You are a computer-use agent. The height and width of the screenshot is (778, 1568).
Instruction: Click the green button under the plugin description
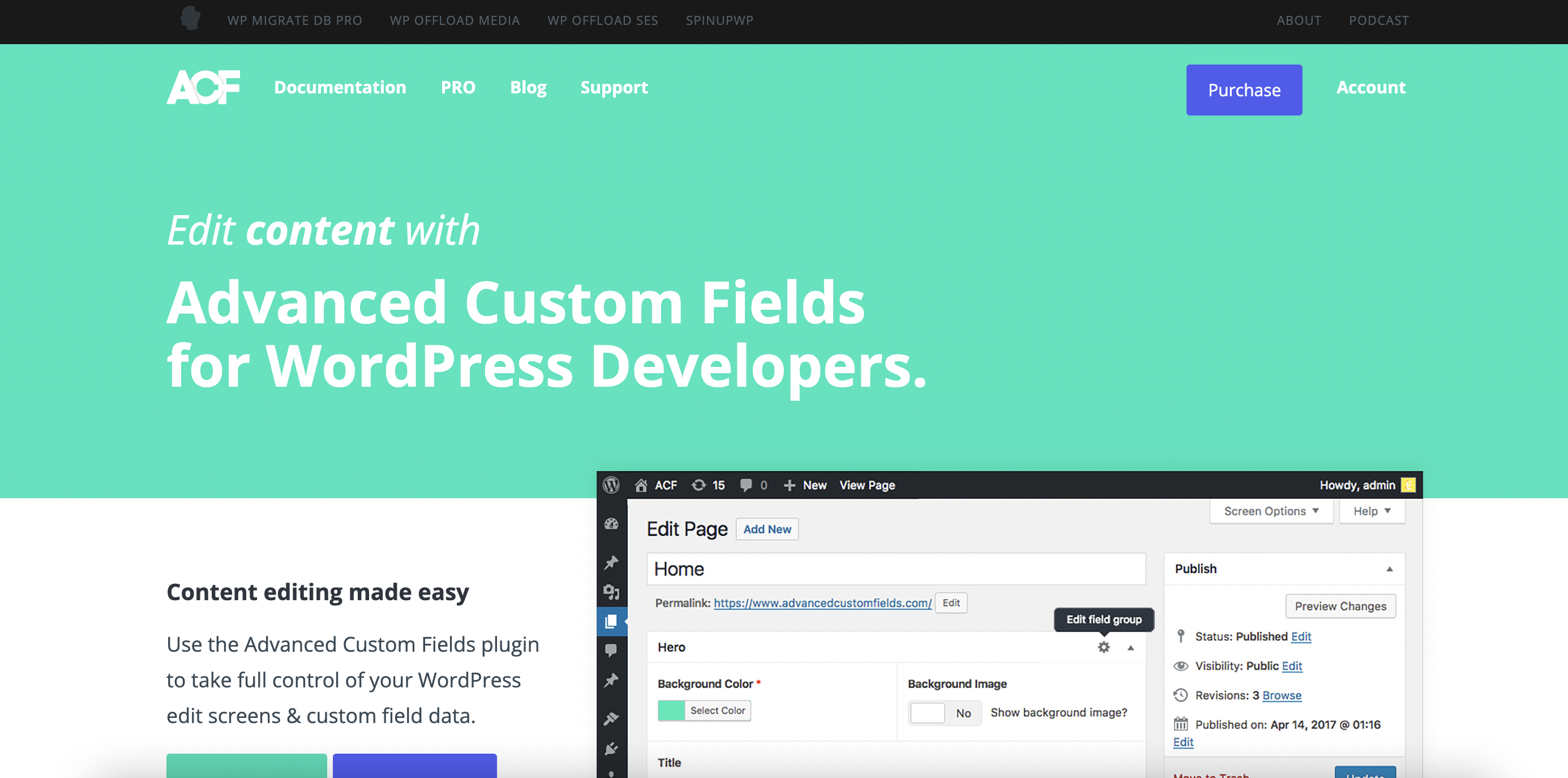pos(247,766)
